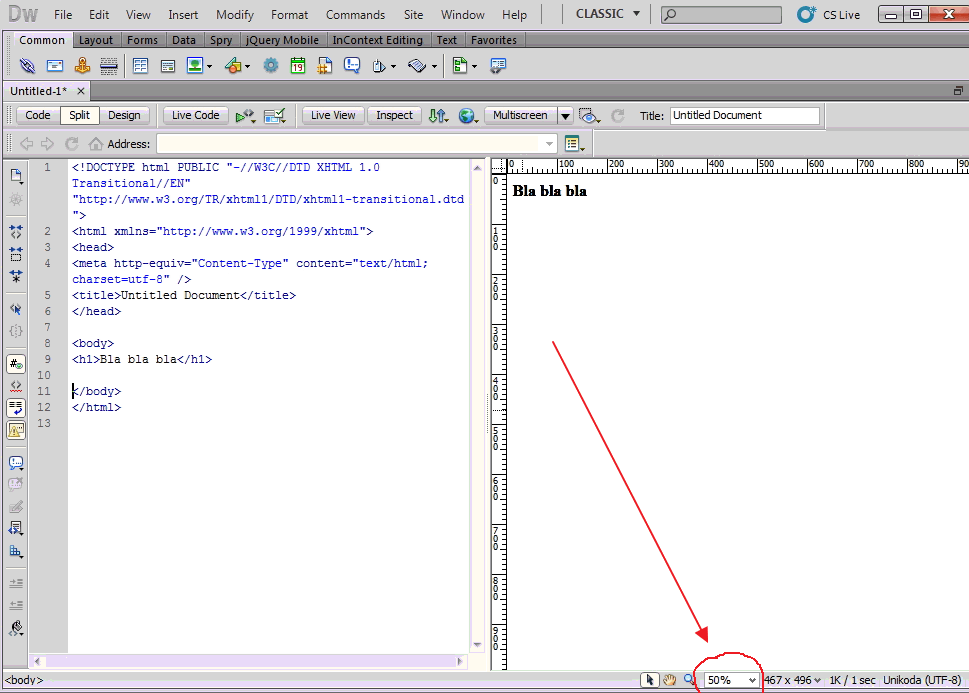969x693 pixels.
Task: Insert an Email Link
Action: click(55, 66)
